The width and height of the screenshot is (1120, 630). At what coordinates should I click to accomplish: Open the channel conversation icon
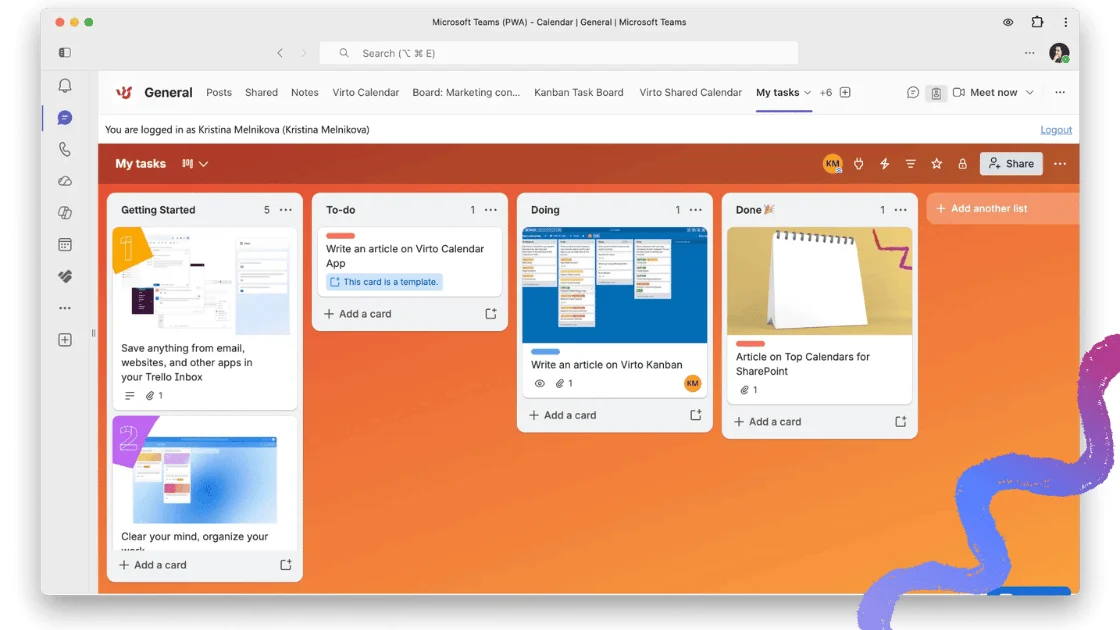[913, 92]
